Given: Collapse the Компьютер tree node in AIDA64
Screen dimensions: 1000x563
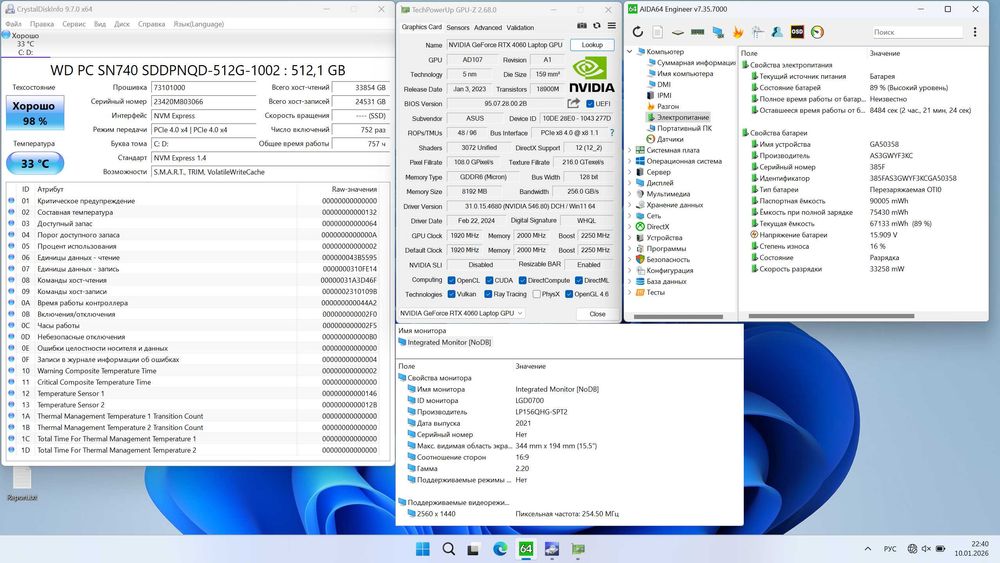Looking at the screenshot, I should (630, 52).
